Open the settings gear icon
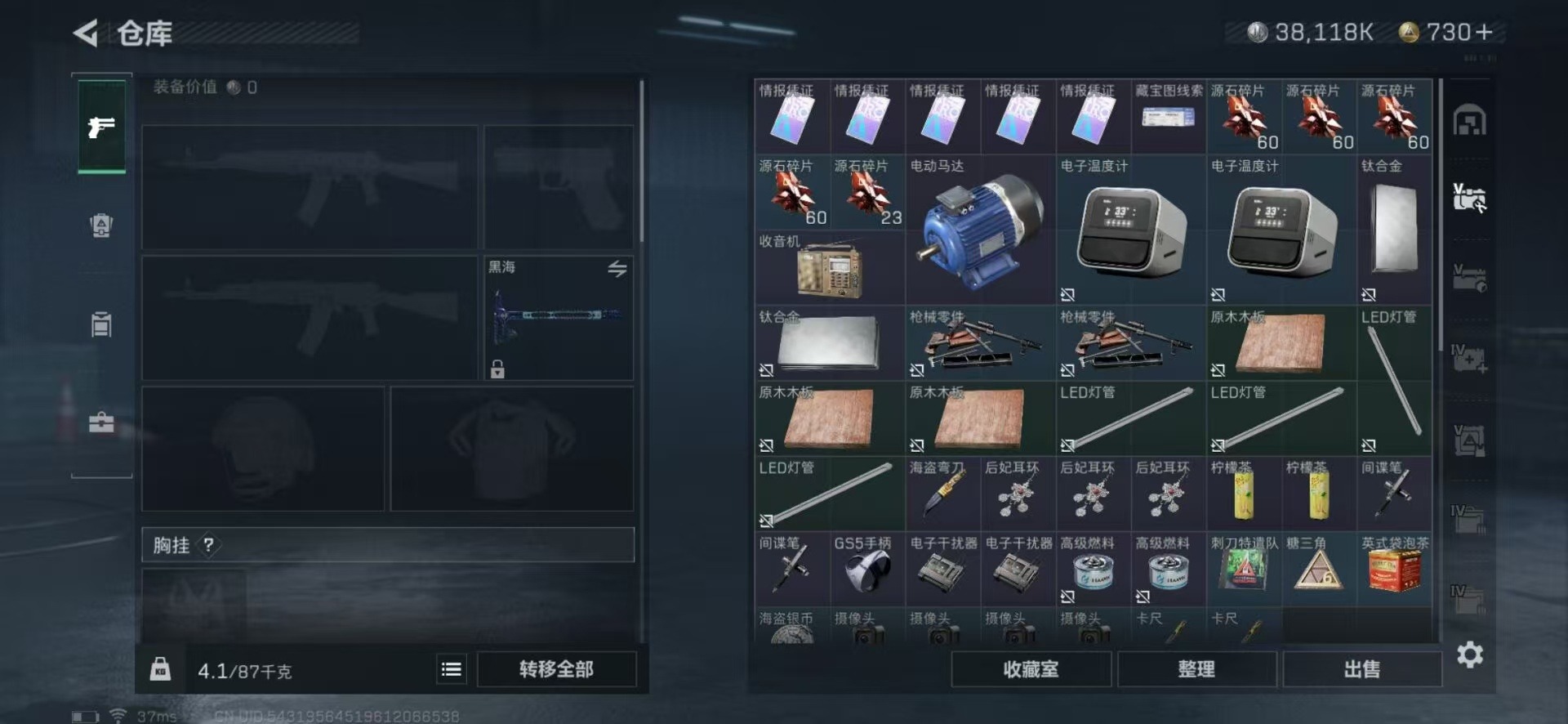 [x=1470, y=655]
